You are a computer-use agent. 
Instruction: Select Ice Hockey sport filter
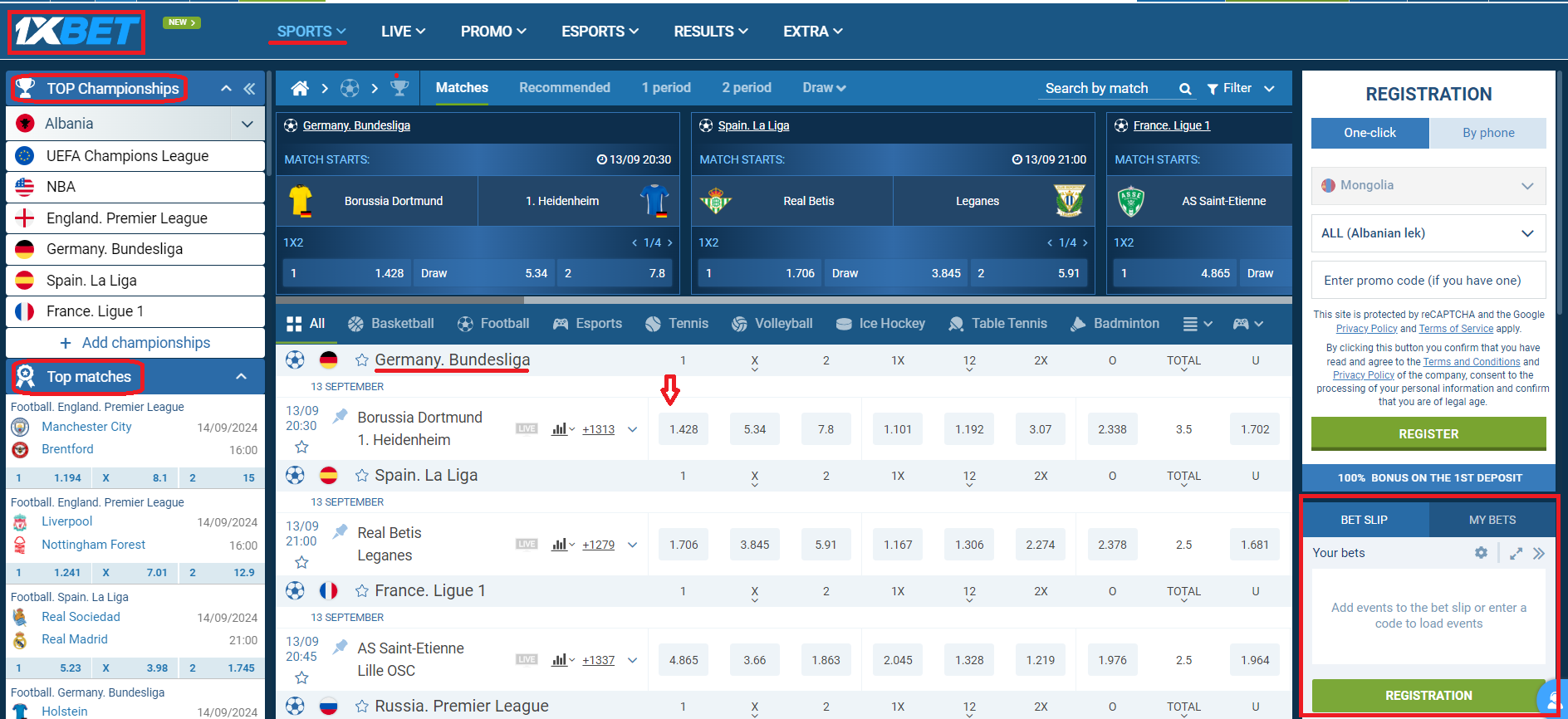coord(880,324)
